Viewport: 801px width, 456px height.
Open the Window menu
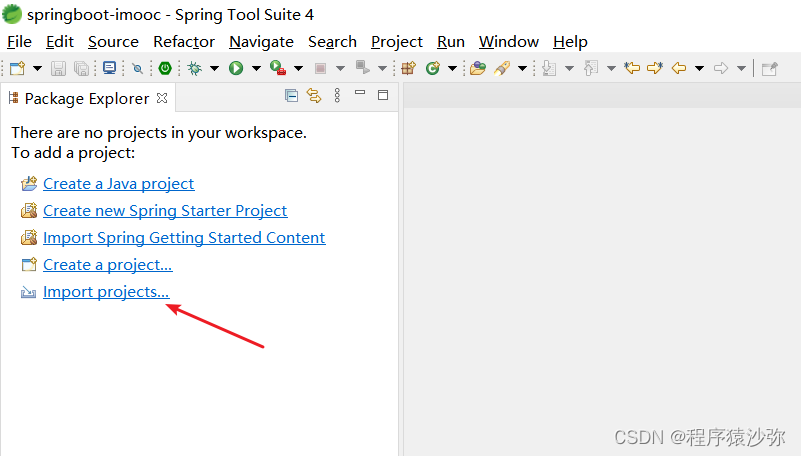point(509,42)
